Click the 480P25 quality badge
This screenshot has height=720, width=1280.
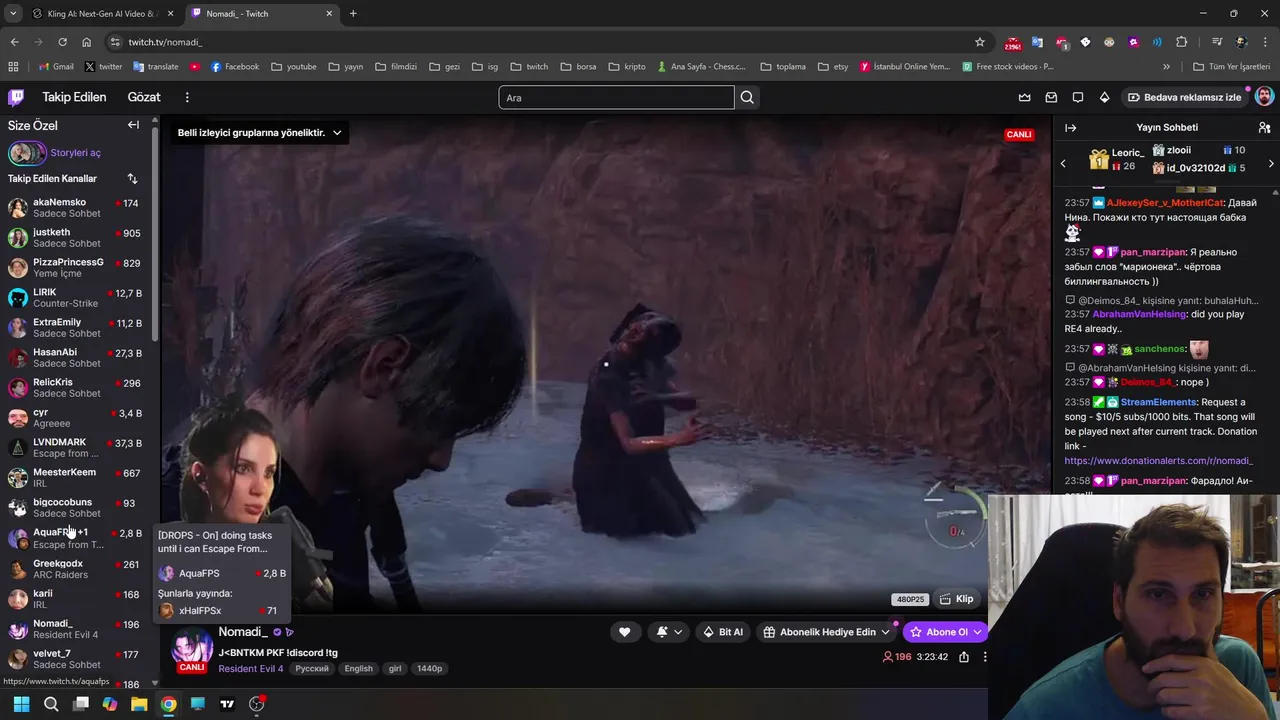pos(910,599)
